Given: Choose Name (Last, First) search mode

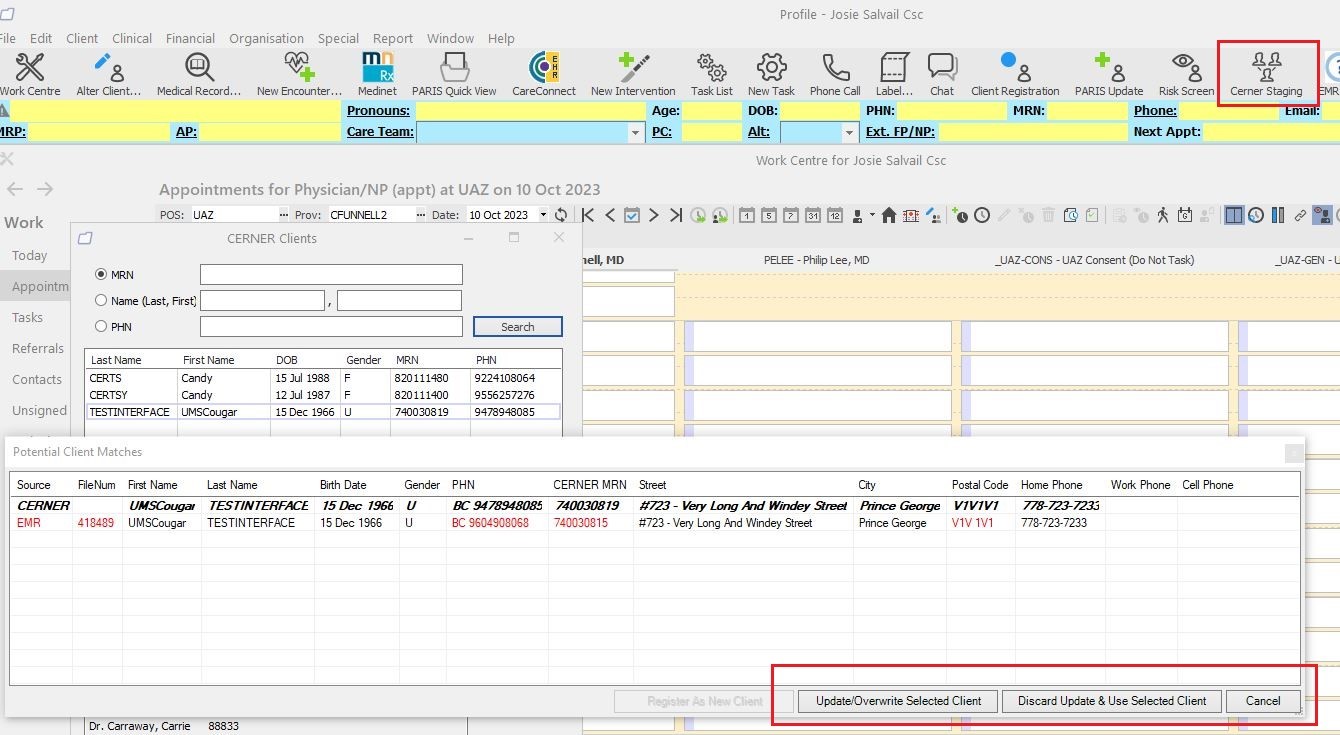Looking at the screenshot, I should coord(100,300).
